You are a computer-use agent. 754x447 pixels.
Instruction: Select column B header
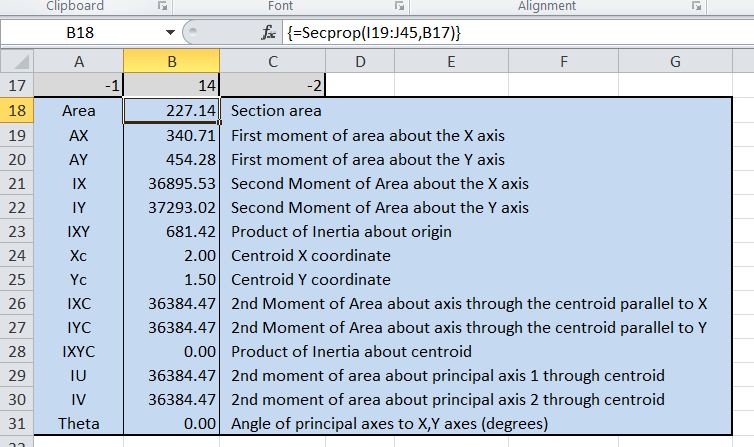[x=171, y=62]
